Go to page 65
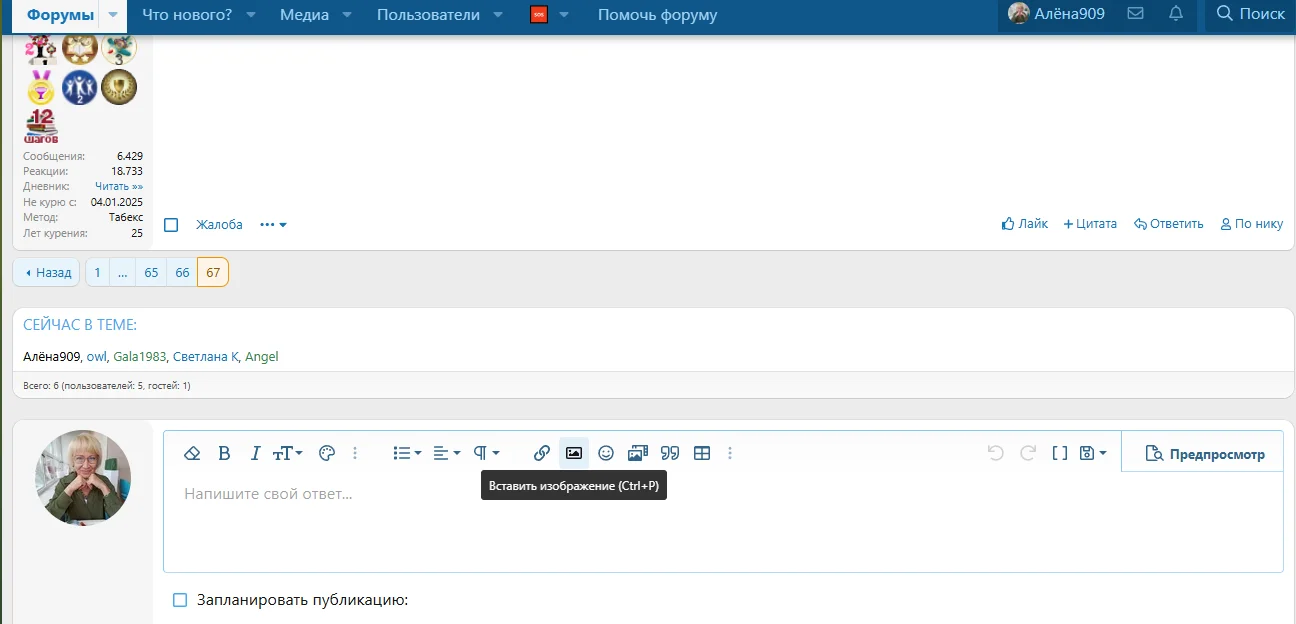 pos(151,272)
